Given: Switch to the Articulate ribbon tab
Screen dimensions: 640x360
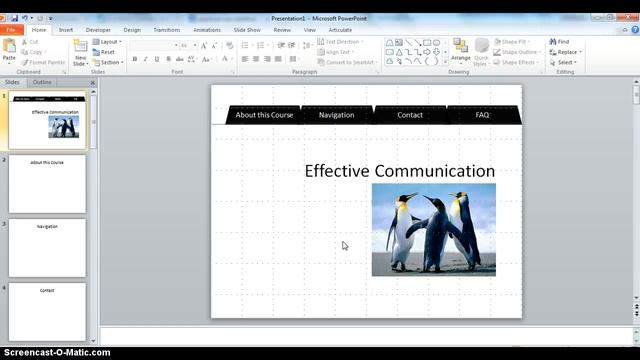Looking at the screenshot, I should click(x=340, y=30).
